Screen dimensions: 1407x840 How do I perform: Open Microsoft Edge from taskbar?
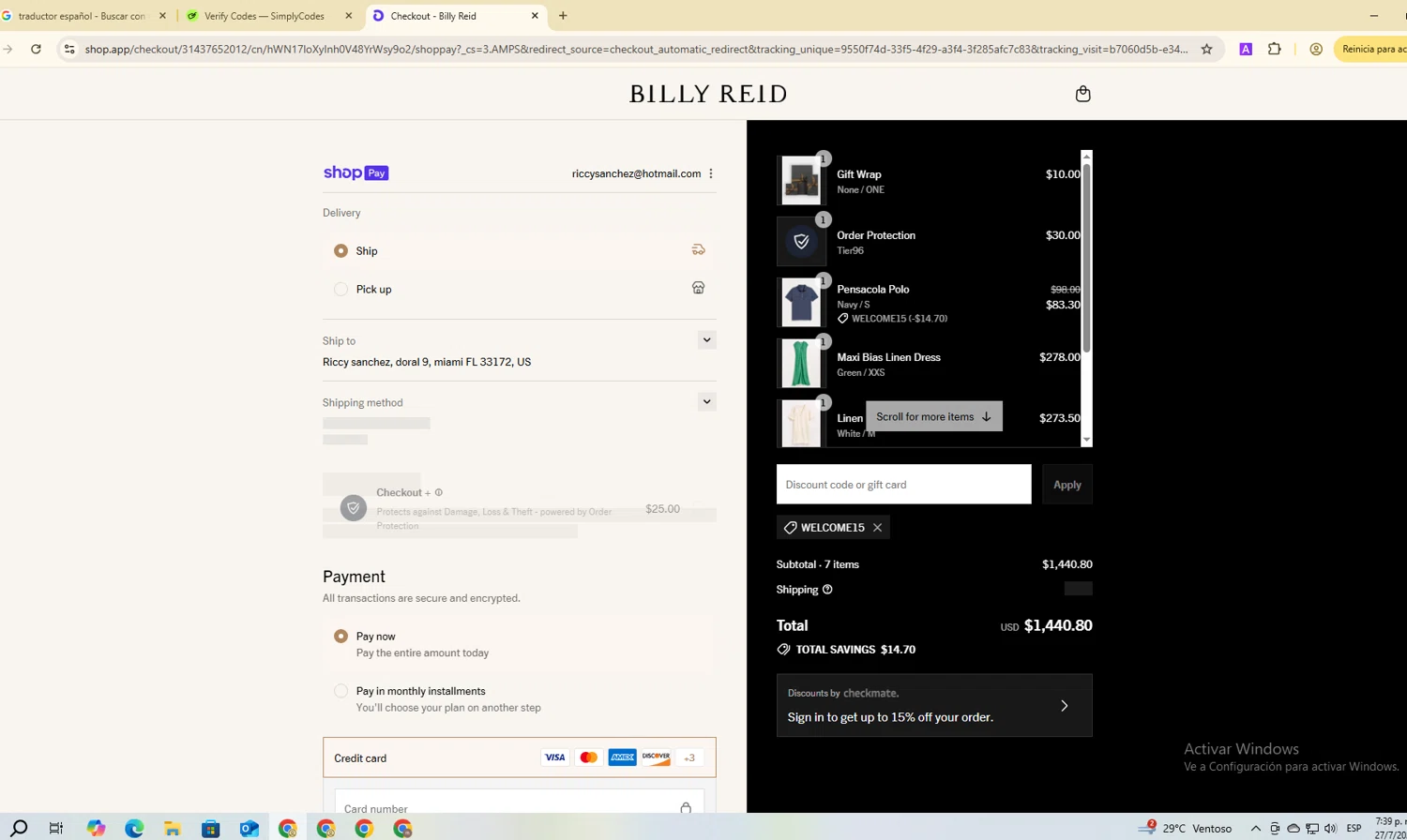click(134, 828)
